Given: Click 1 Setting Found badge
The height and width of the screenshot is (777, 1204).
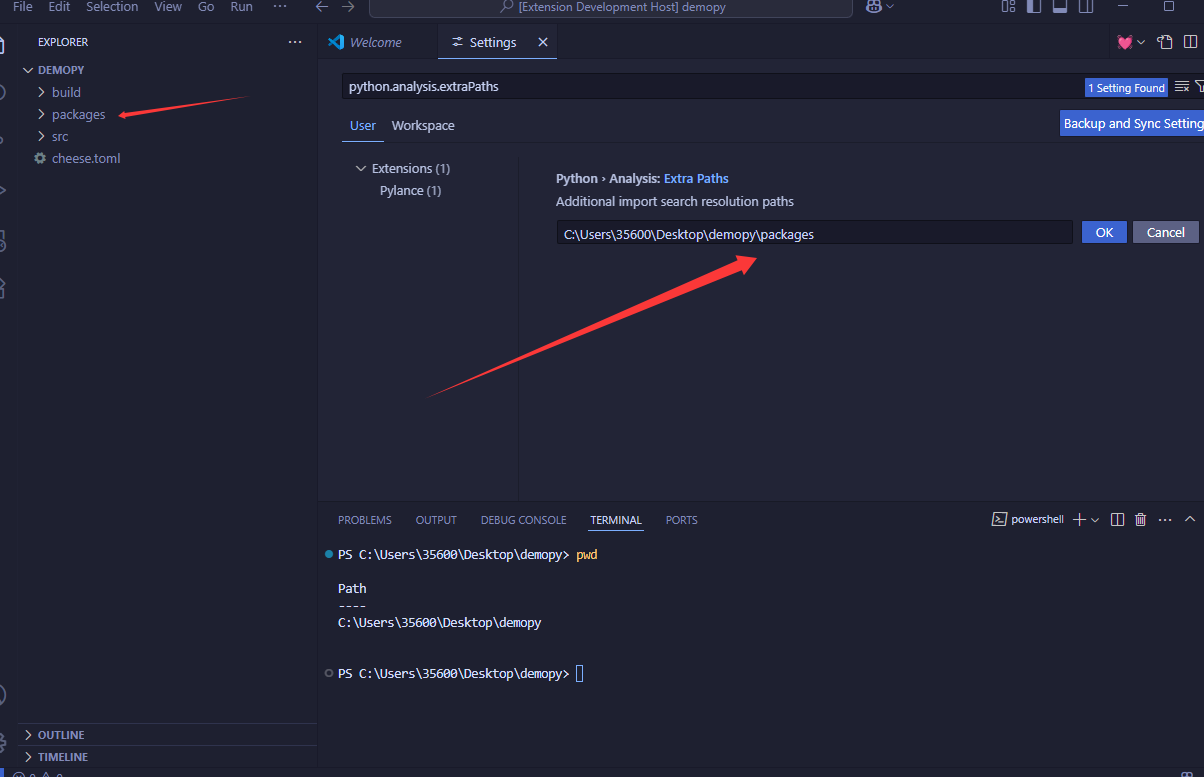Looking at the screenshot, I should point(1127,88).
